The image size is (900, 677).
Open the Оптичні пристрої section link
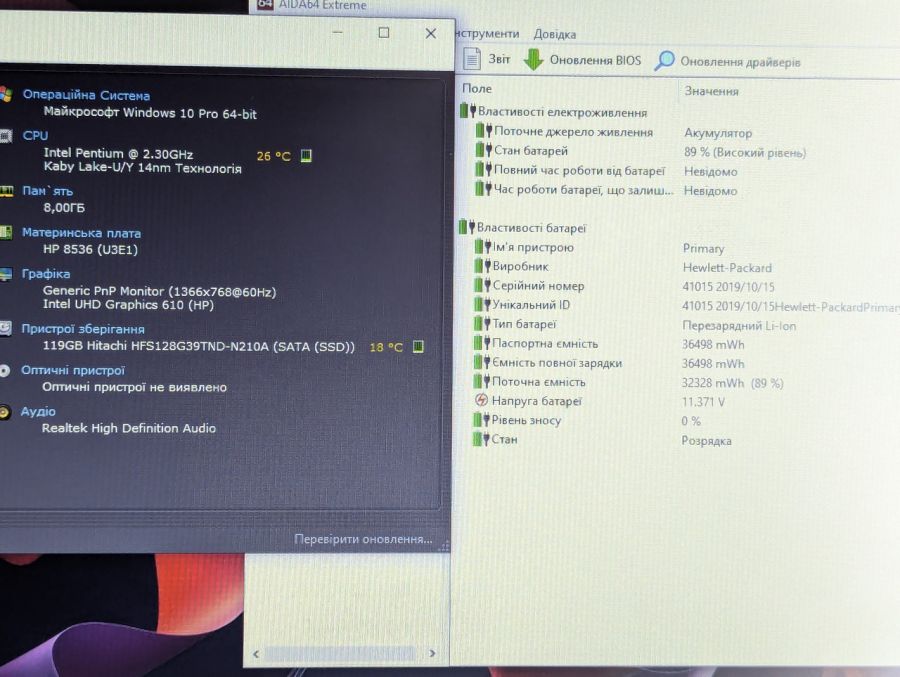pyautogui.click(x=72, y=370)
